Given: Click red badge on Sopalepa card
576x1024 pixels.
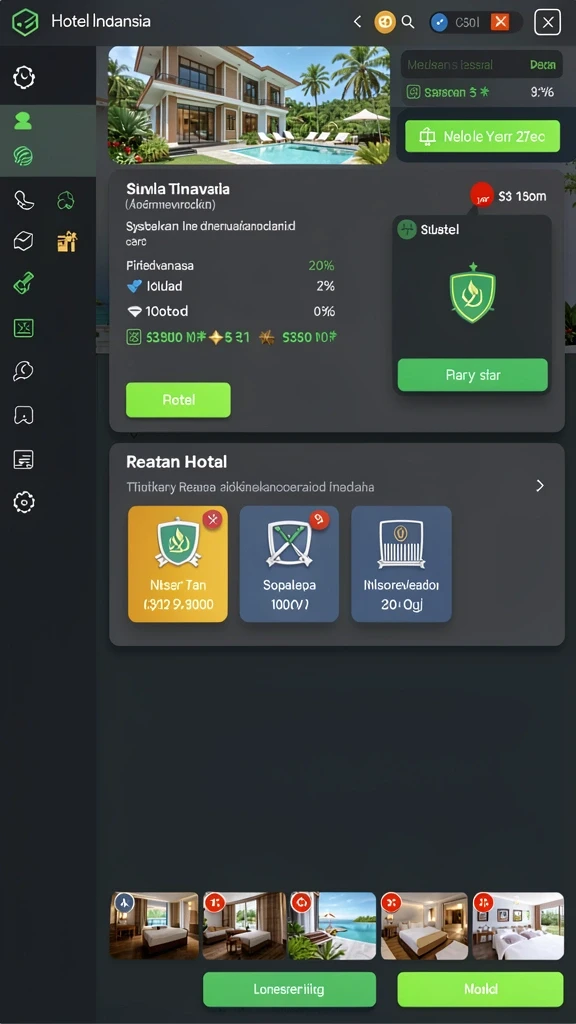Looking at the screenshot, I should [x=319, y=519].
